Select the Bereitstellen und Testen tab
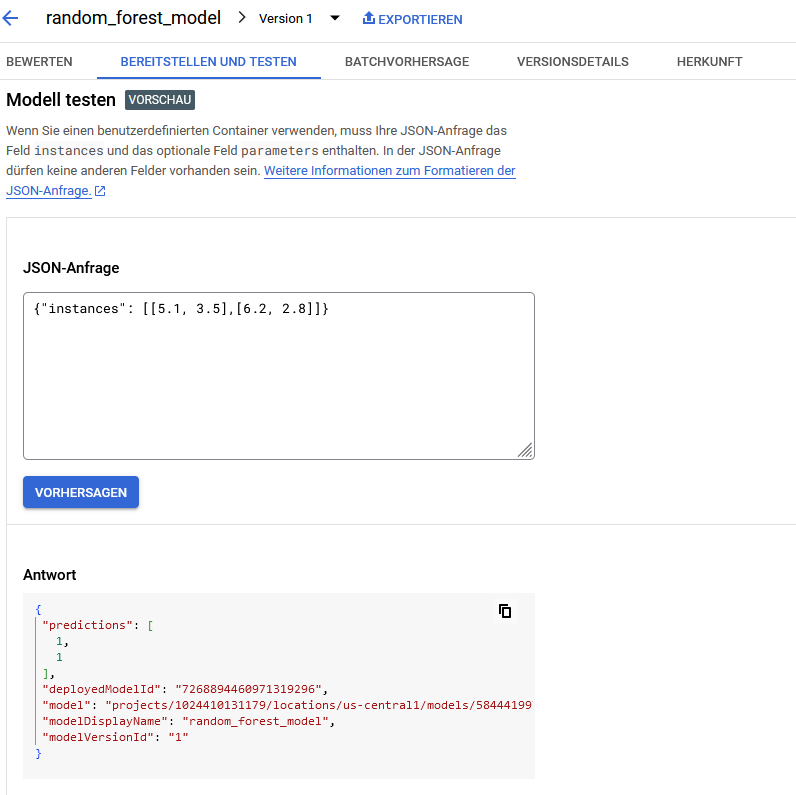Image resolution: width=796 pixels, height=795 pixels. [208, 62]
